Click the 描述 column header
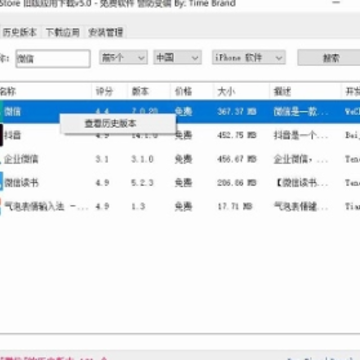This screenshot has height=360, width=360. (305, 91)
